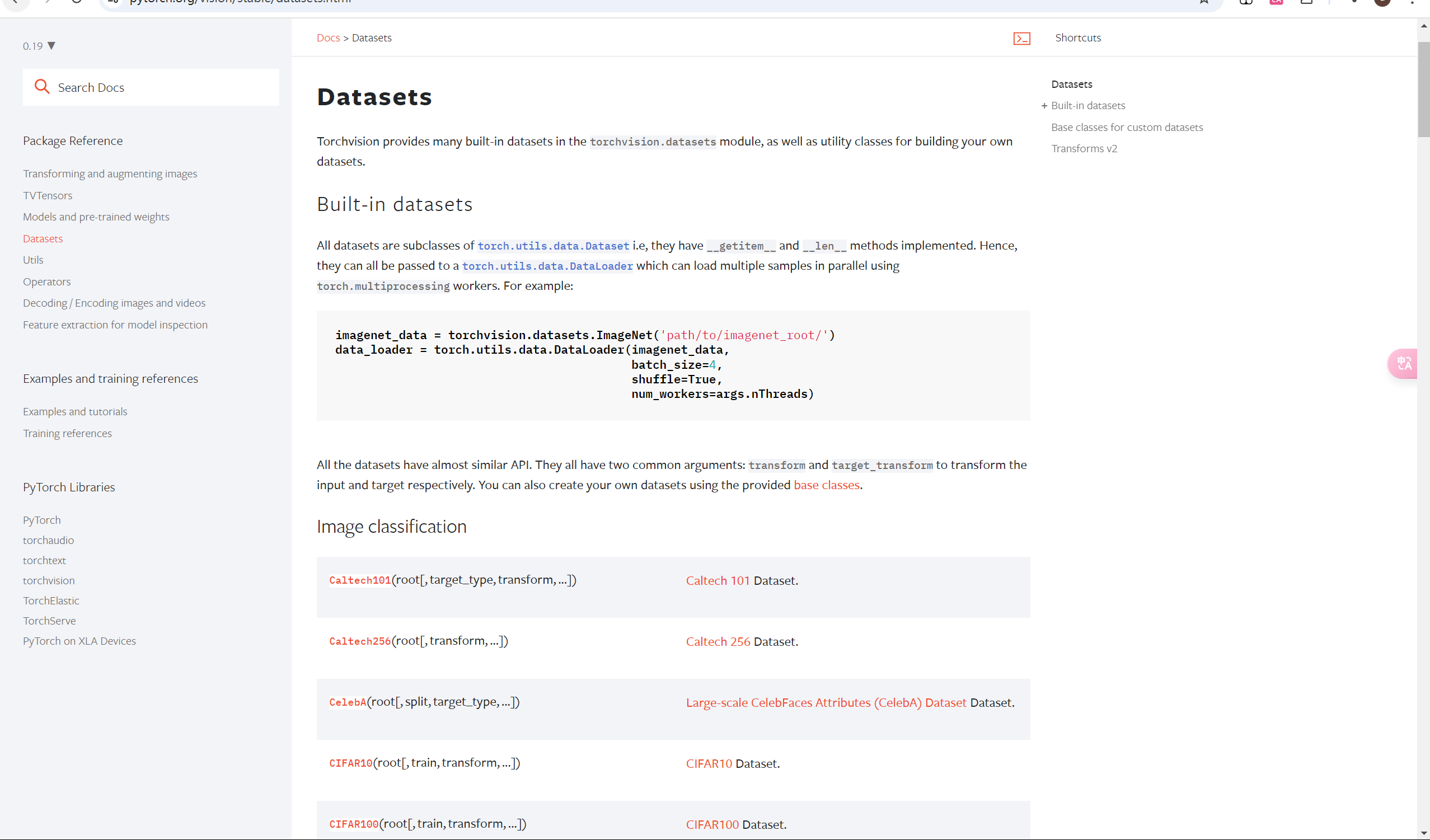Jump to Transforms v2 shortcut

pyautogui.click(x=1084, y=149)
